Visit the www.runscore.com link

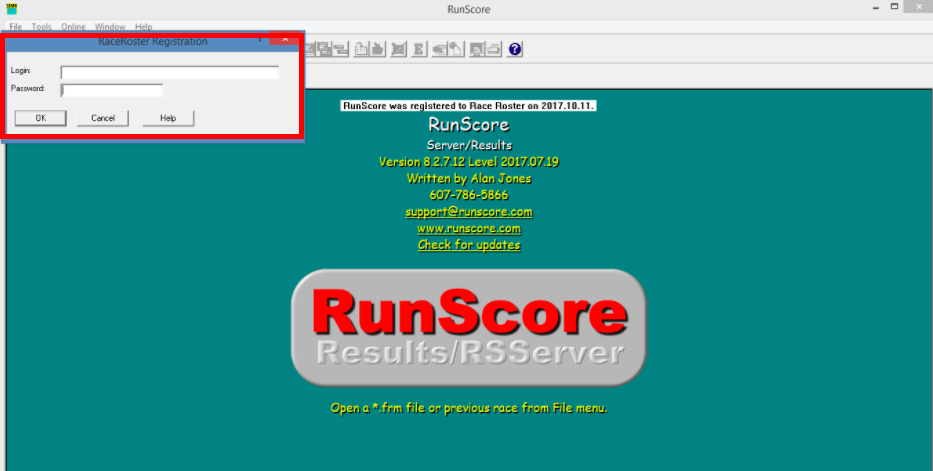pos(468,228)
